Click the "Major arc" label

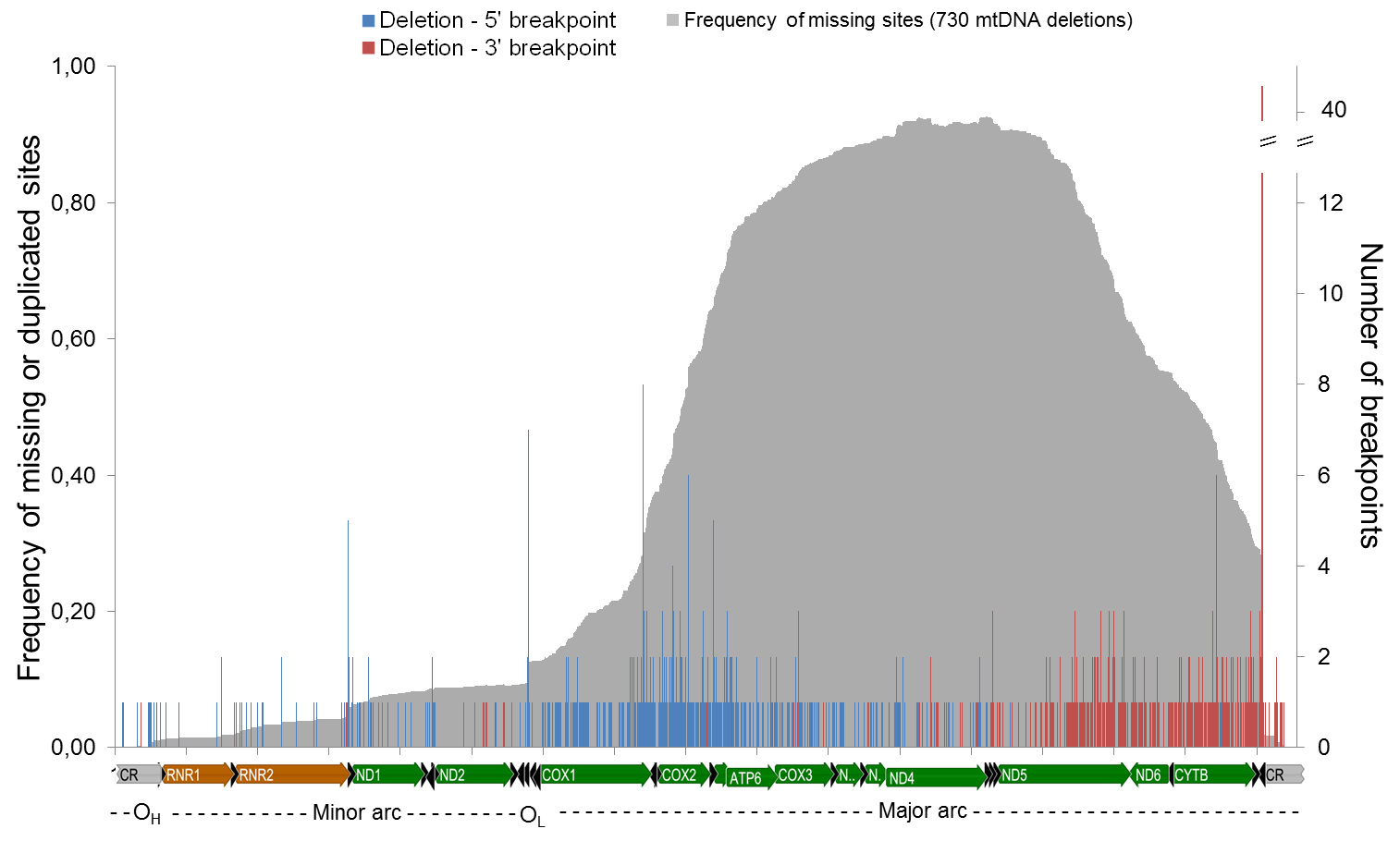(x=922, y=811)
